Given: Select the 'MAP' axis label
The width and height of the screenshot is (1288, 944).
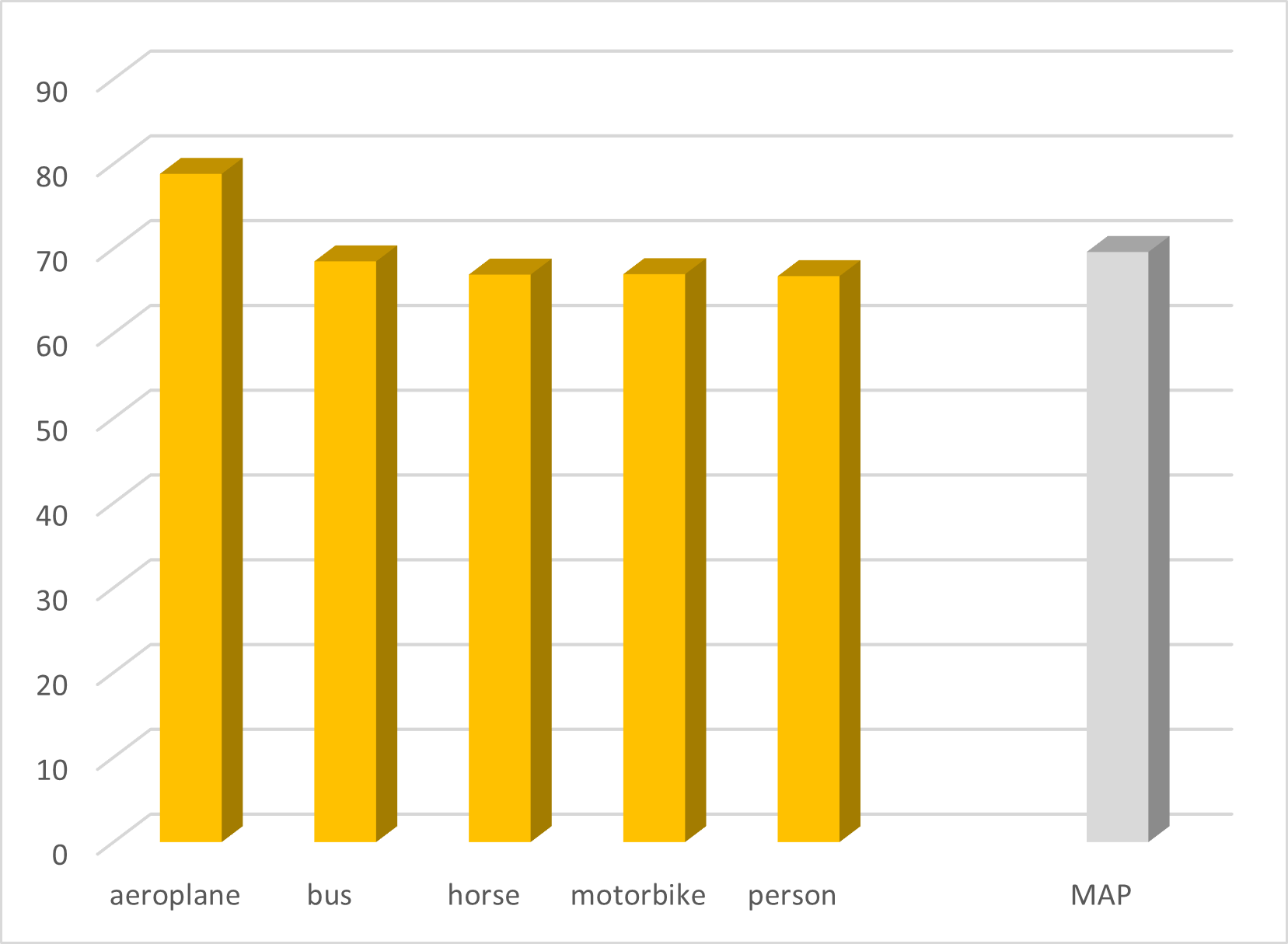Looking at the screenshot, I should [x=1101, y=895].
